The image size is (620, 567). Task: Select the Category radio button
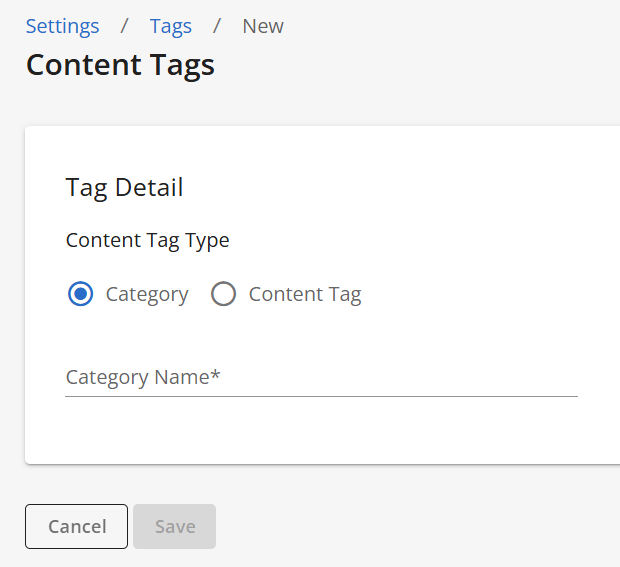pos(81,294)
